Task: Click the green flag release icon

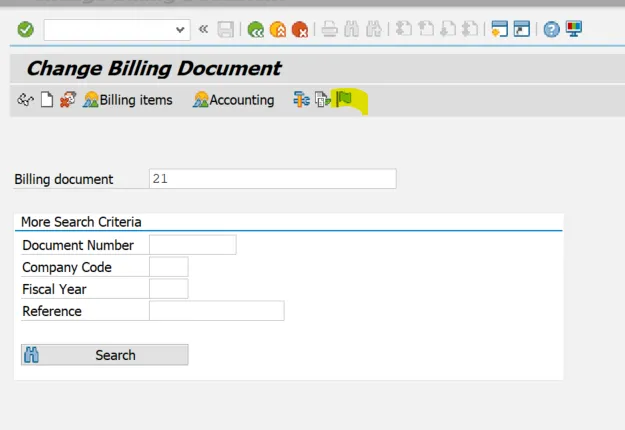Action: click(344, 99)
